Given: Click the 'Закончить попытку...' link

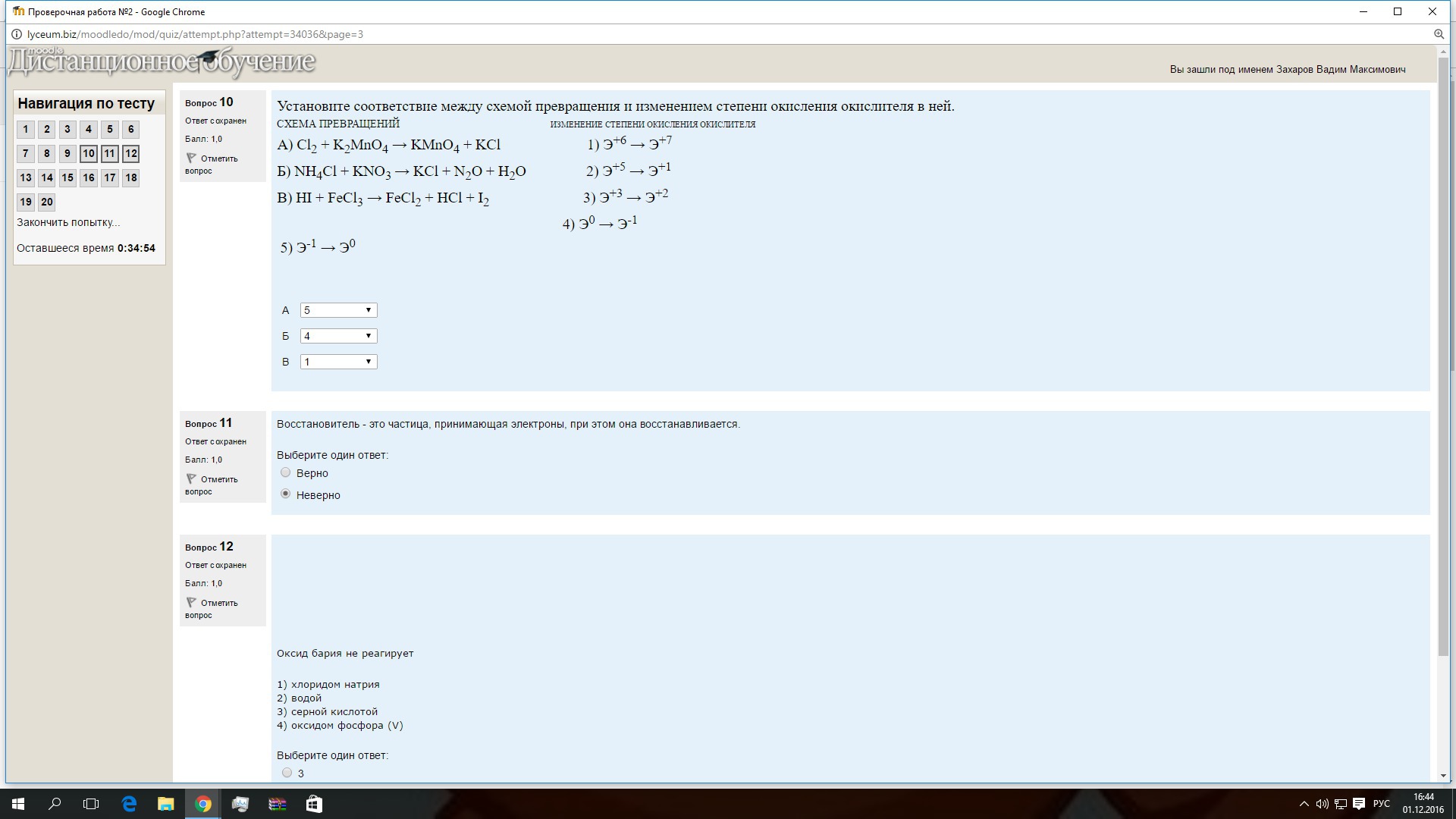Looking at the screenshot, I should [68, 222].
